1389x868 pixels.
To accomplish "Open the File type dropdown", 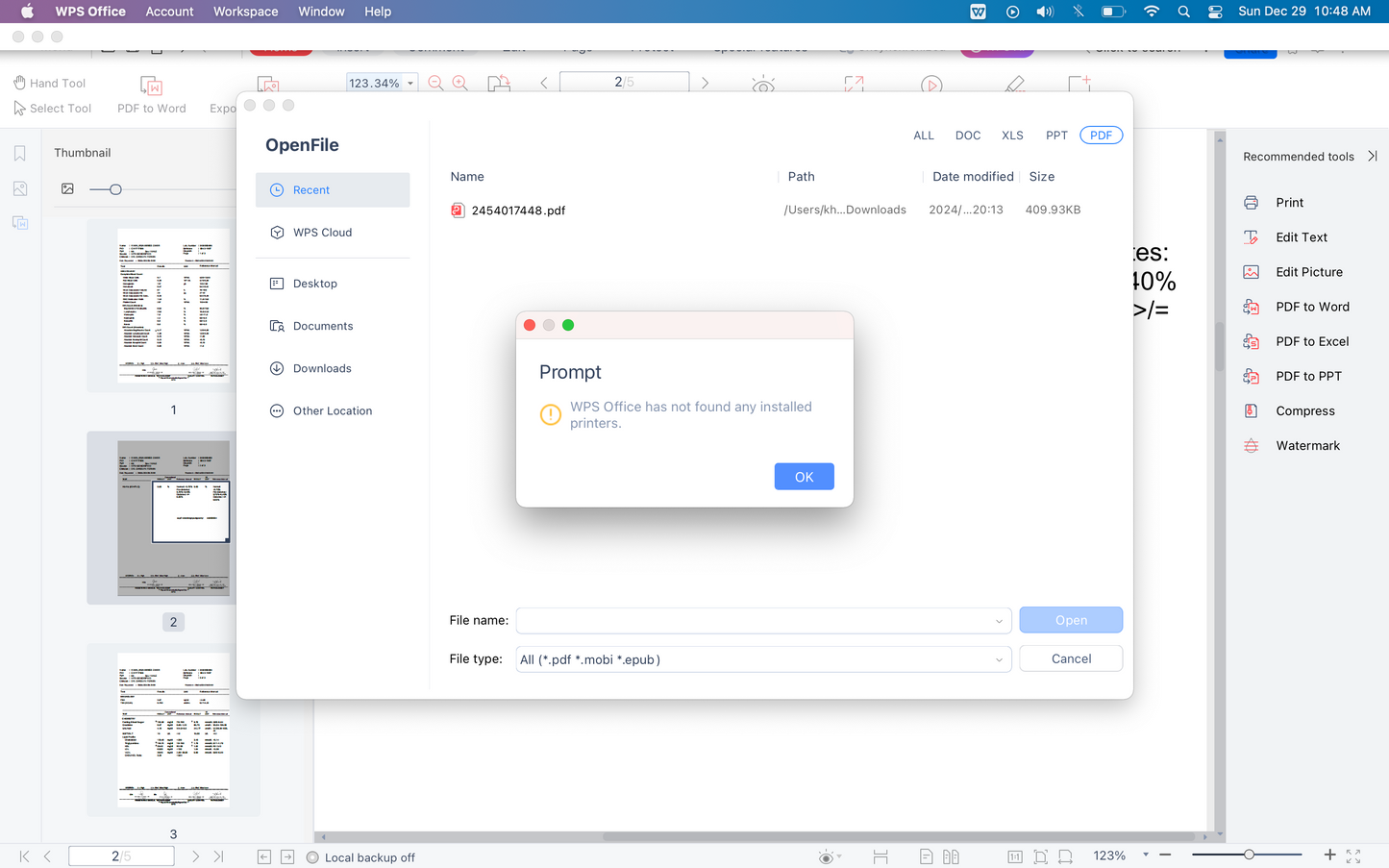I will tap(999, 659).
